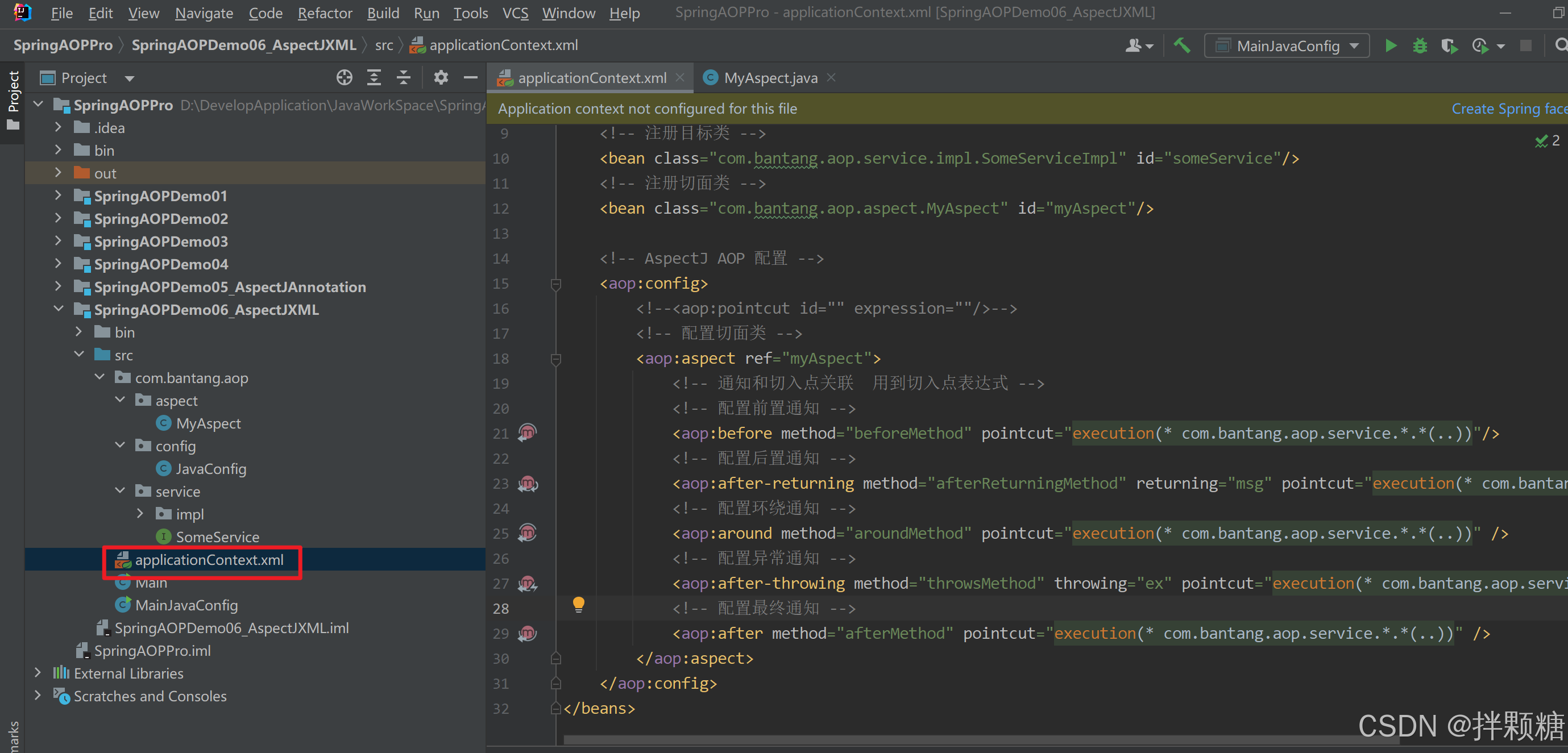Click the gutter method icon on line 21

(527, 432)
